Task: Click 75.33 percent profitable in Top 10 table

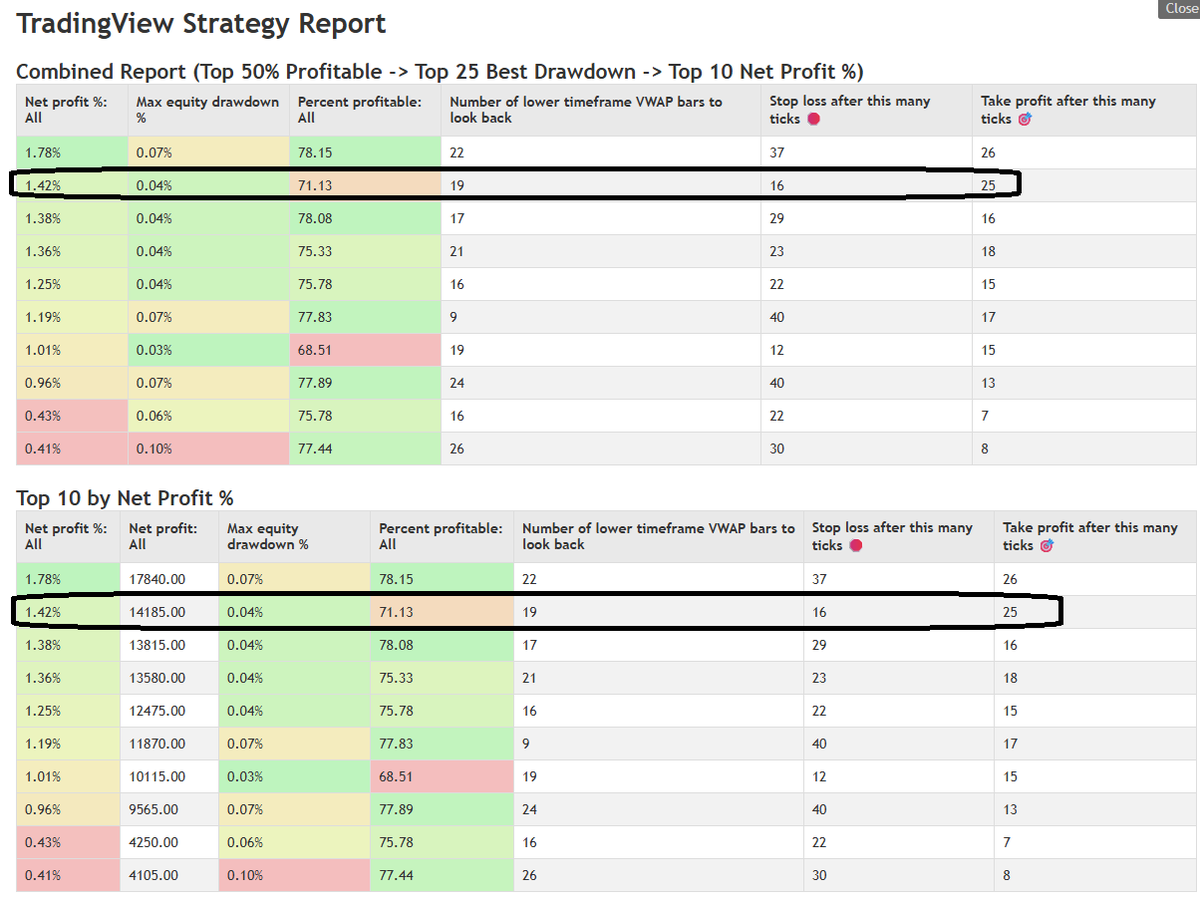Action: 442,678
